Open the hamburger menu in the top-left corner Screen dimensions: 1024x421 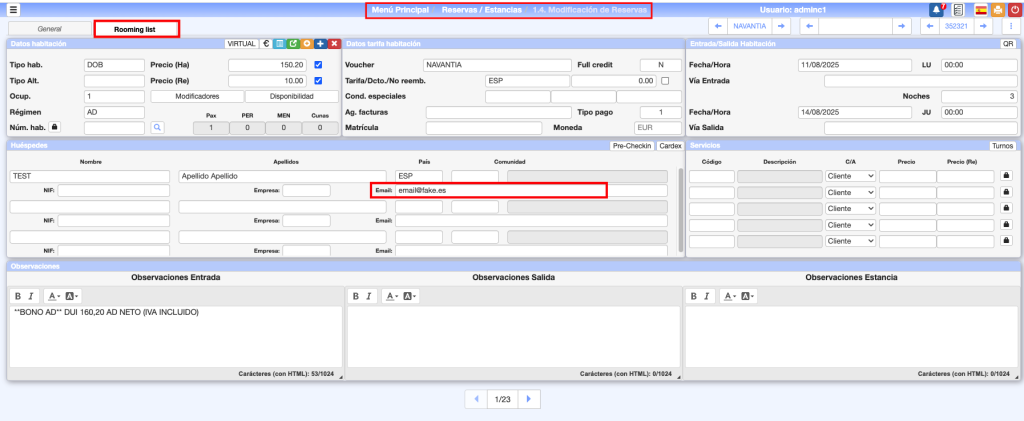point(14,10)
